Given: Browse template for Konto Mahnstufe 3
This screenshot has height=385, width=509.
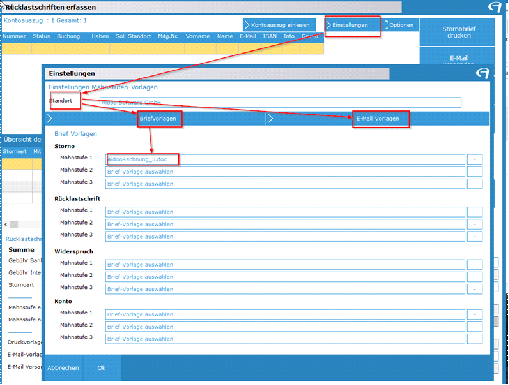Looking at the screenshot, I should (x=475, y=339).
